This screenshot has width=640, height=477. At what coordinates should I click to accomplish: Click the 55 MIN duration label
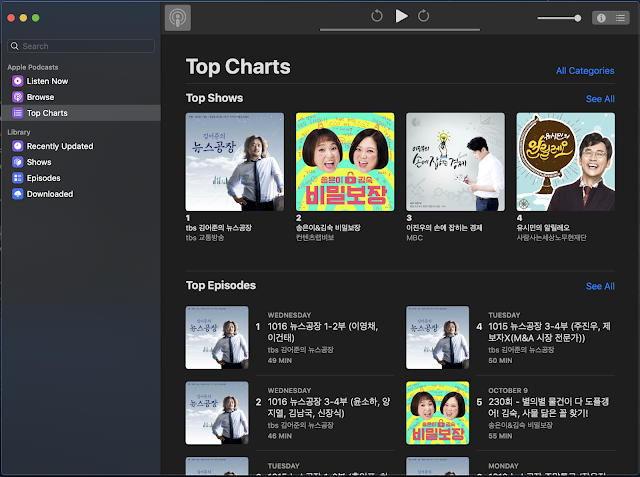tap(500, 436)
